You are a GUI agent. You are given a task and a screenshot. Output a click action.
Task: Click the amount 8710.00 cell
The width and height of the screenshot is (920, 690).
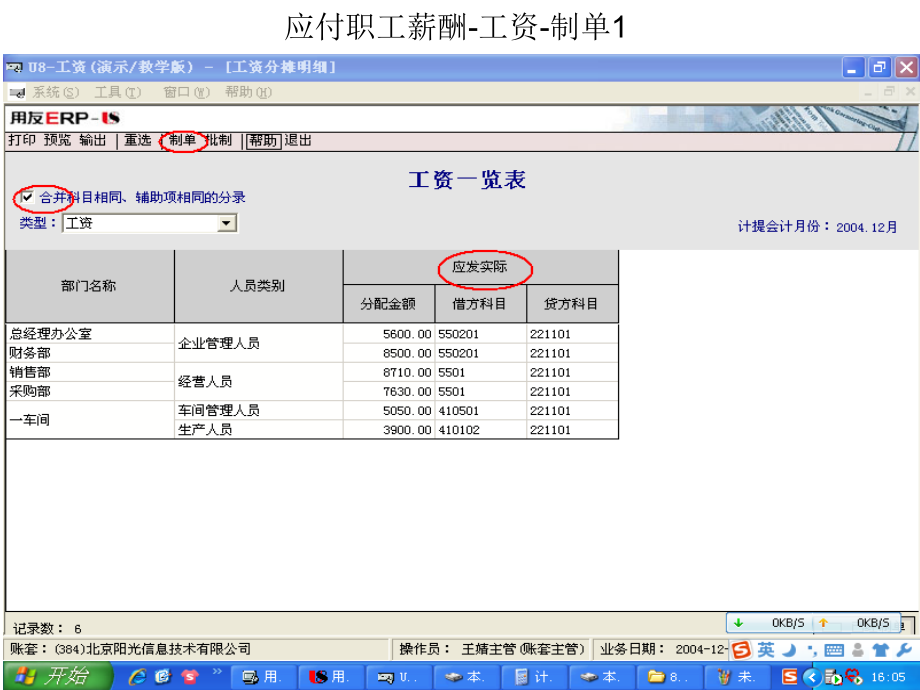coord(388,373)
